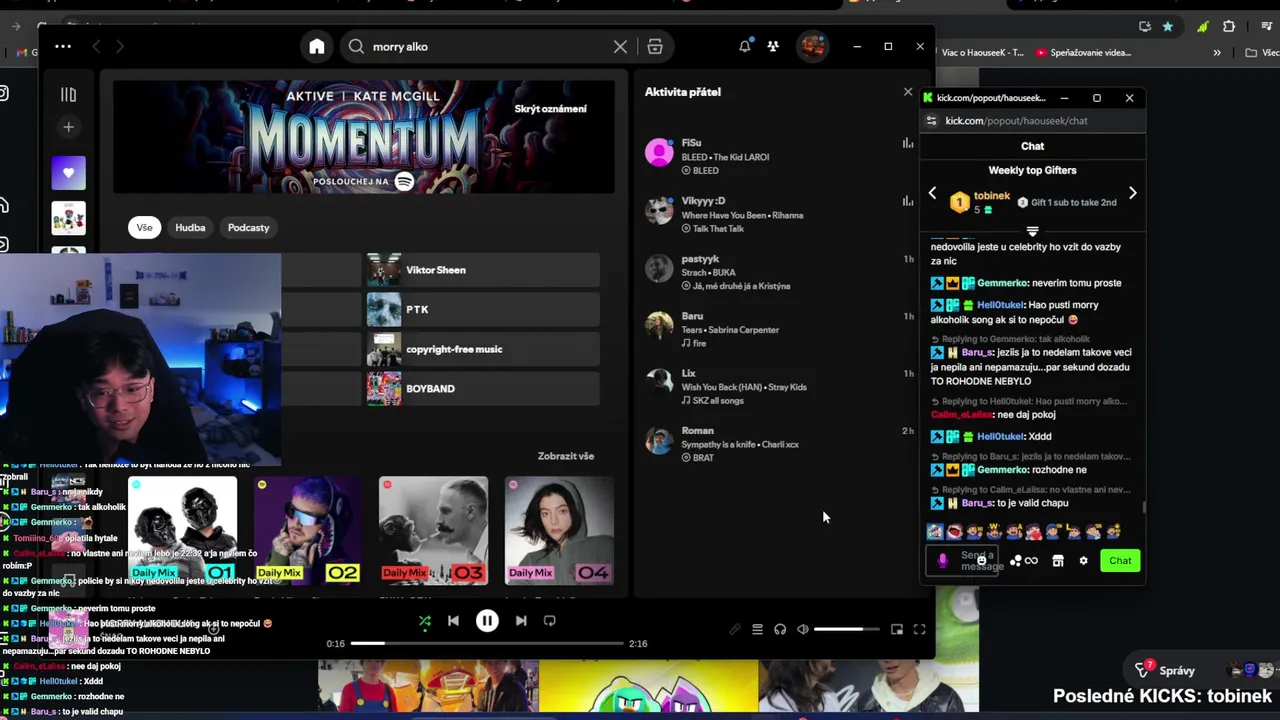This screenshot has height=720, width=1280.
Task: Open the mini player icon
Action: point(897,629)
